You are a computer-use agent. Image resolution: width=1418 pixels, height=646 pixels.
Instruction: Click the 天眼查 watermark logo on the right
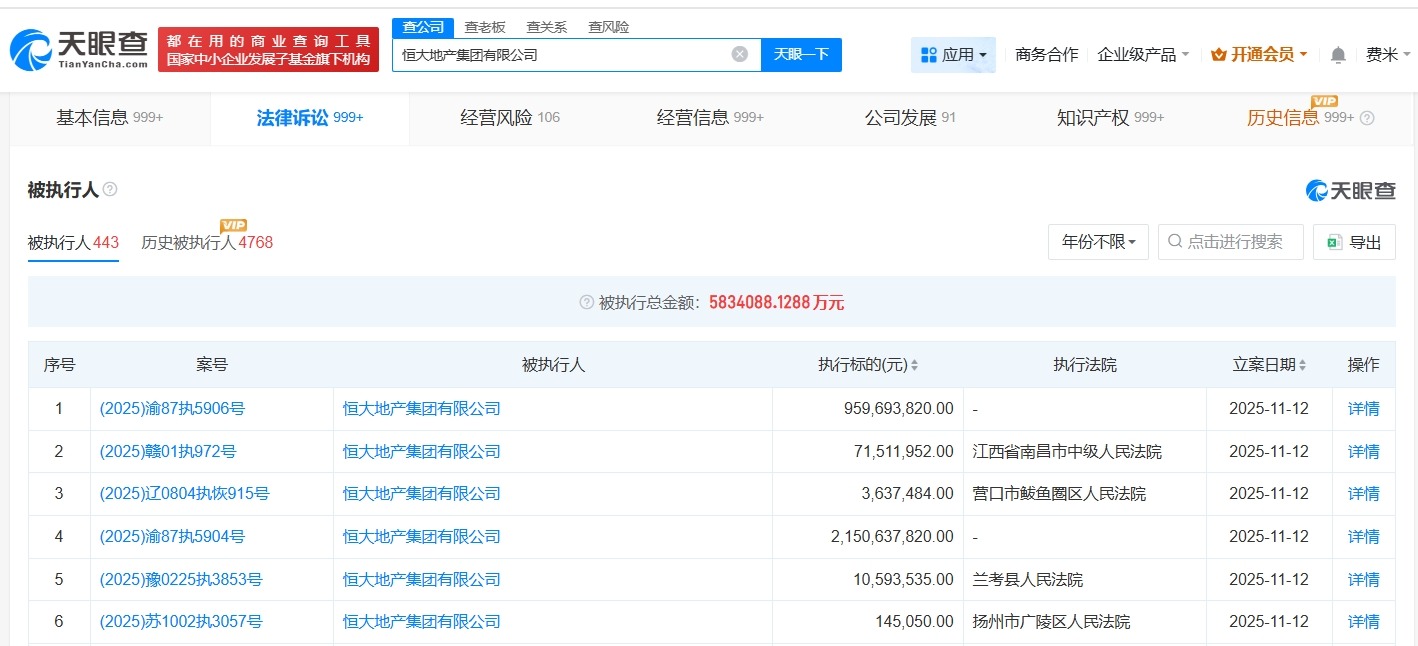point(1353,189)
